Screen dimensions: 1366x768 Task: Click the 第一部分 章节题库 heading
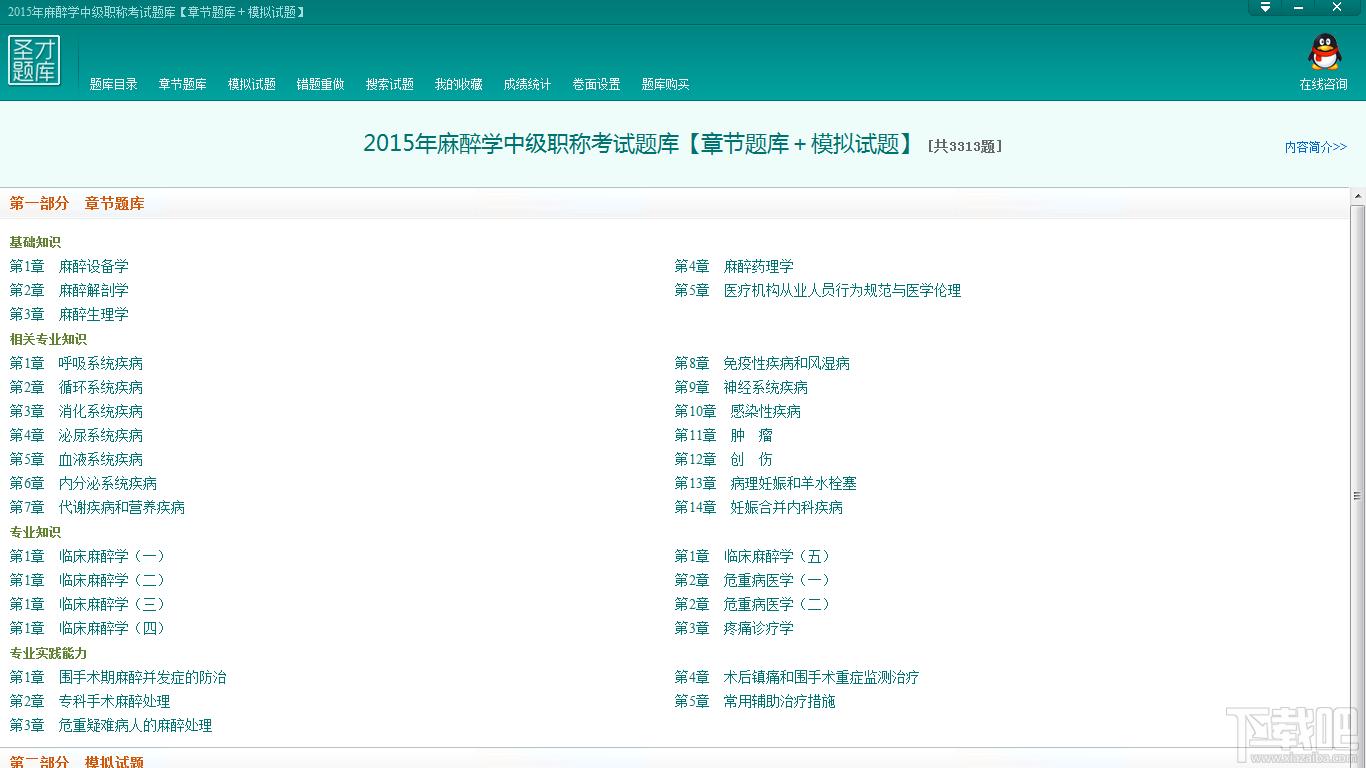click(x=77, y=203)
